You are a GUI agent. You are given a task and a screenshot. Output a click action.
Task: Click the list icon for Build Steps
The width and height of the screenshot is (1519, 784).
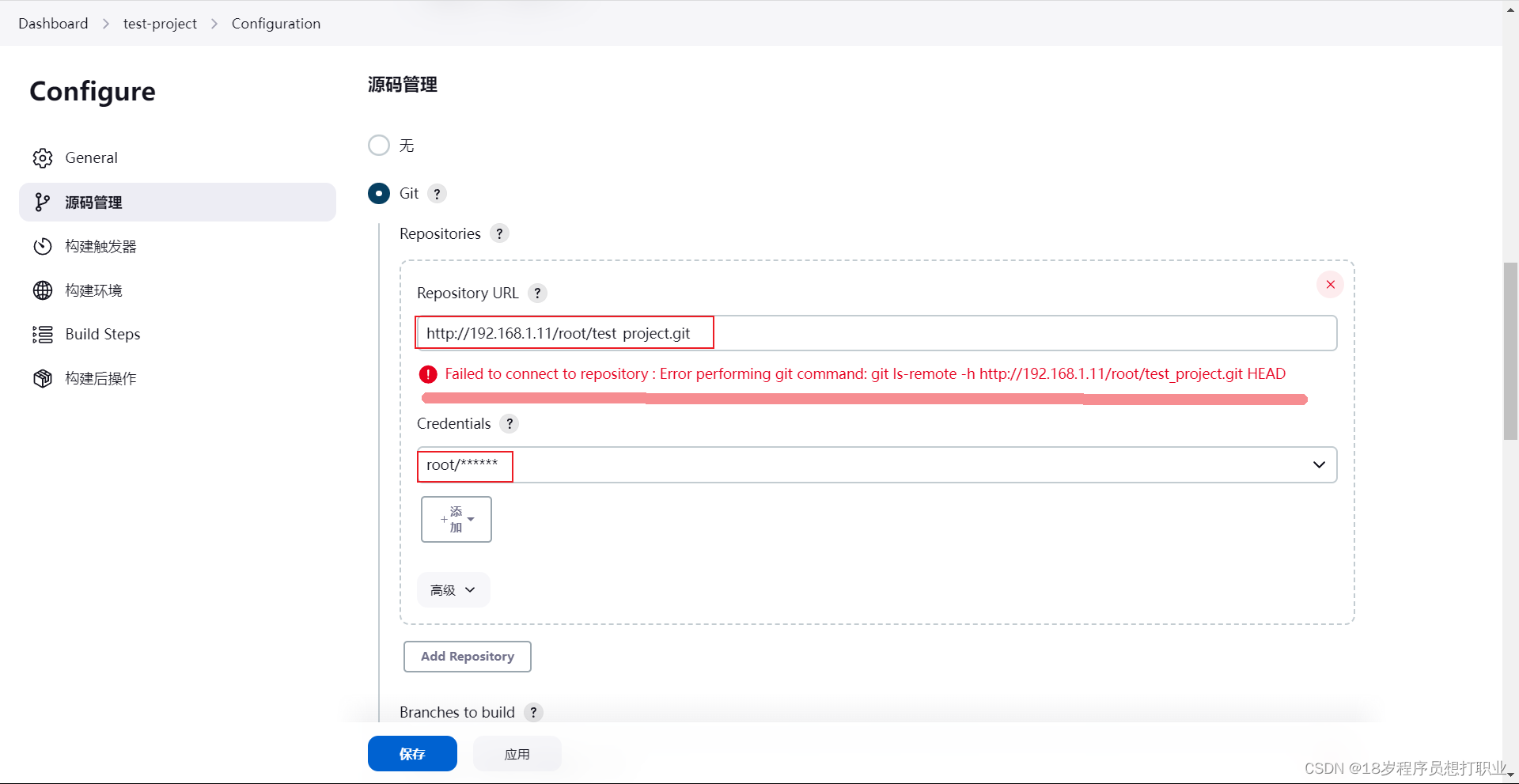click(x=43, y=335)
